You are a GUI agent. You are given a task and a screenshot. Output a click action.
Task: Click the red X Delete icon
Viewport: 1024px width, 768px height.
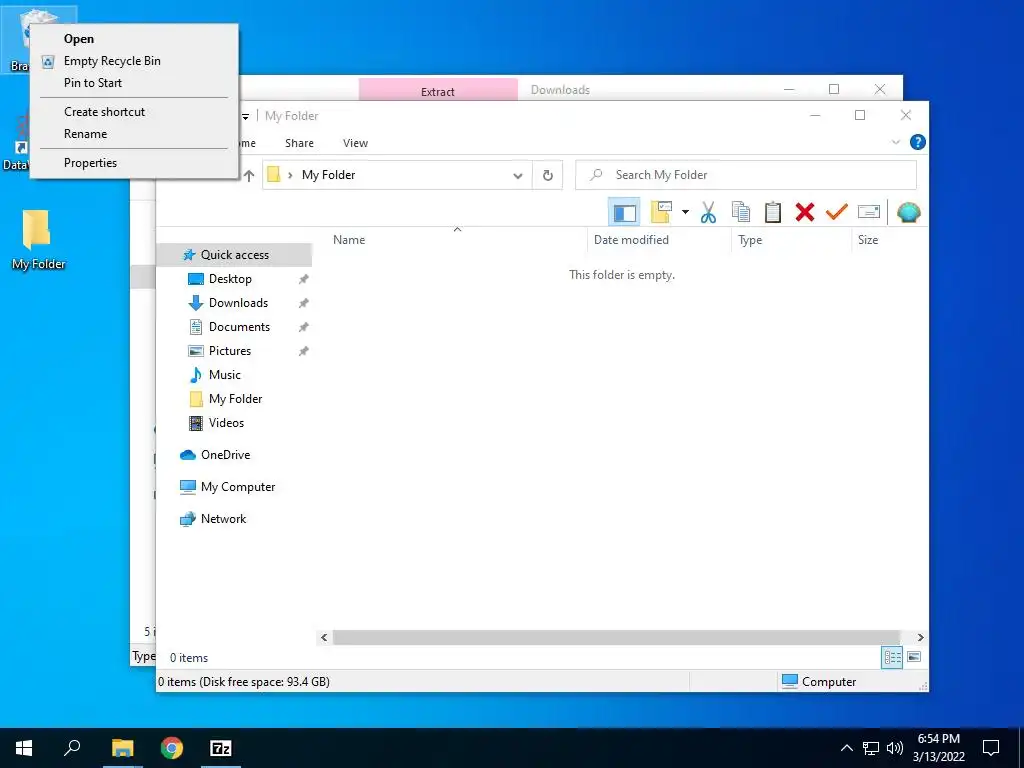tap(805, 212)
